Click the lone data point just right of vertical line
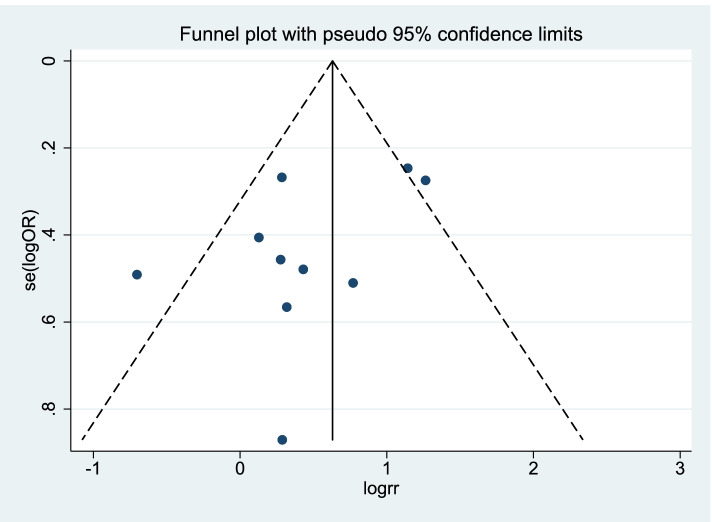The image size is (712, 522). pyautogui.click(x=353, y=283)
